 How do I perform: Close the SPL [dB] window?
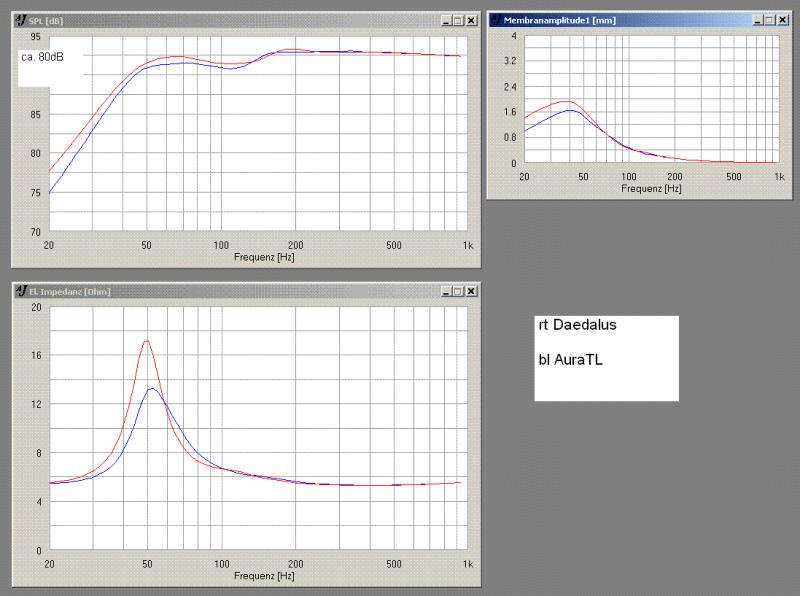471,20
